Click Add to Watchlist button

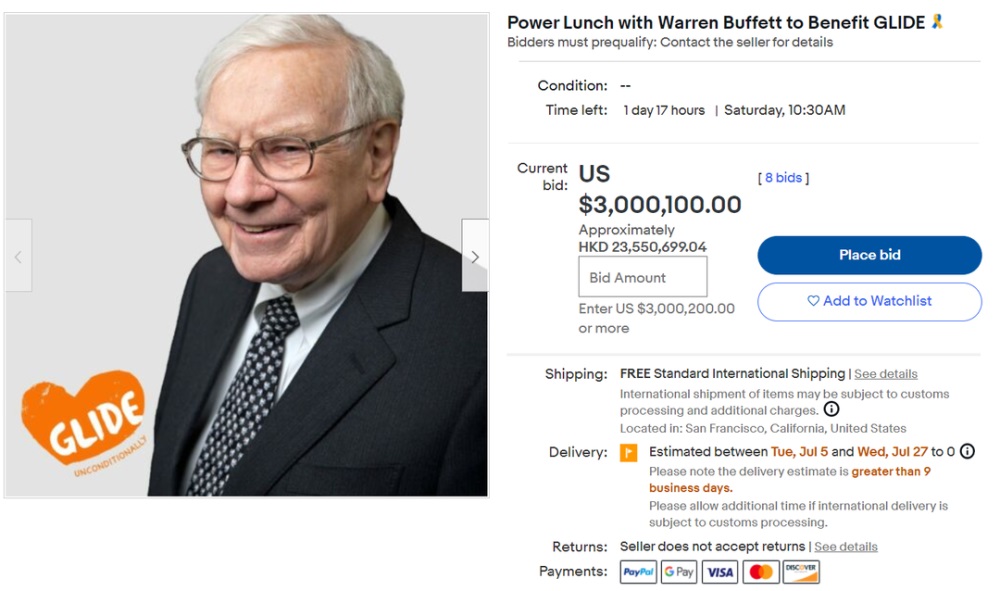(x=869, y=301)
